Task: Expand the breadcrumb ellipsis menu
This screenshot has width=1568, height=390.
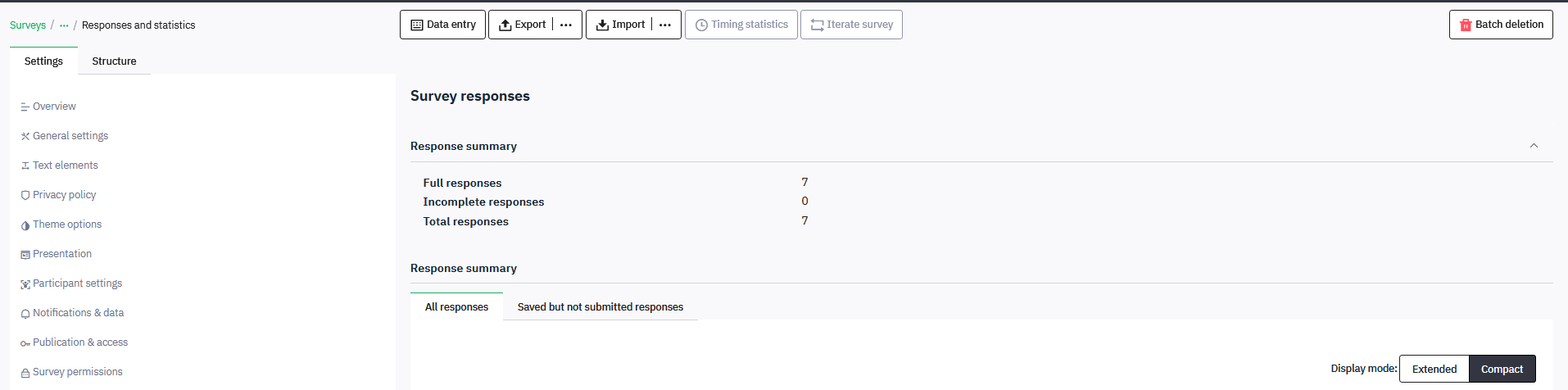Action: (64, 25)
